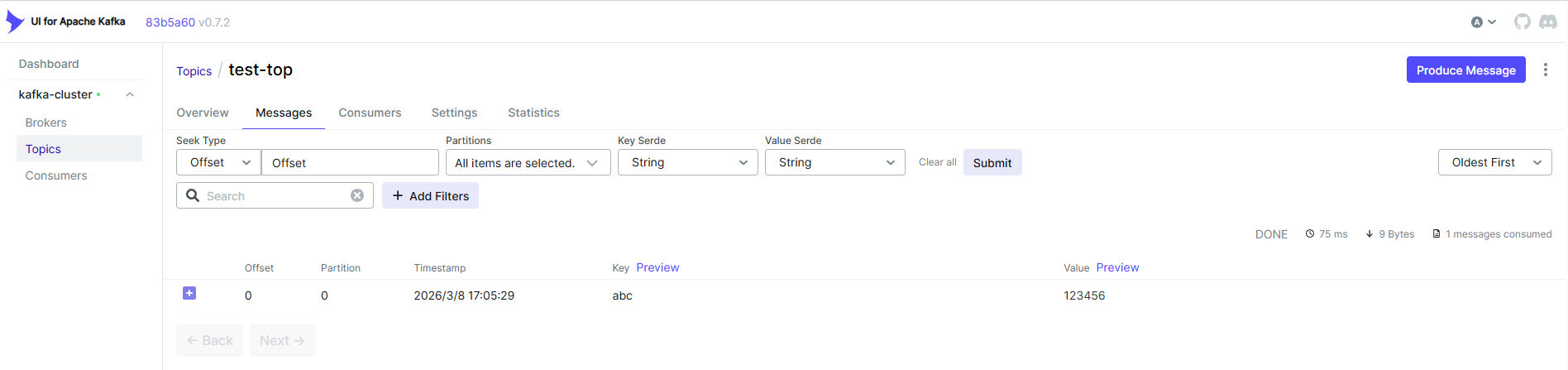Switch to the Statistics tab
Image resolution: width=1568 pixels, height=370 pixels.
click(x=533, y=113)
